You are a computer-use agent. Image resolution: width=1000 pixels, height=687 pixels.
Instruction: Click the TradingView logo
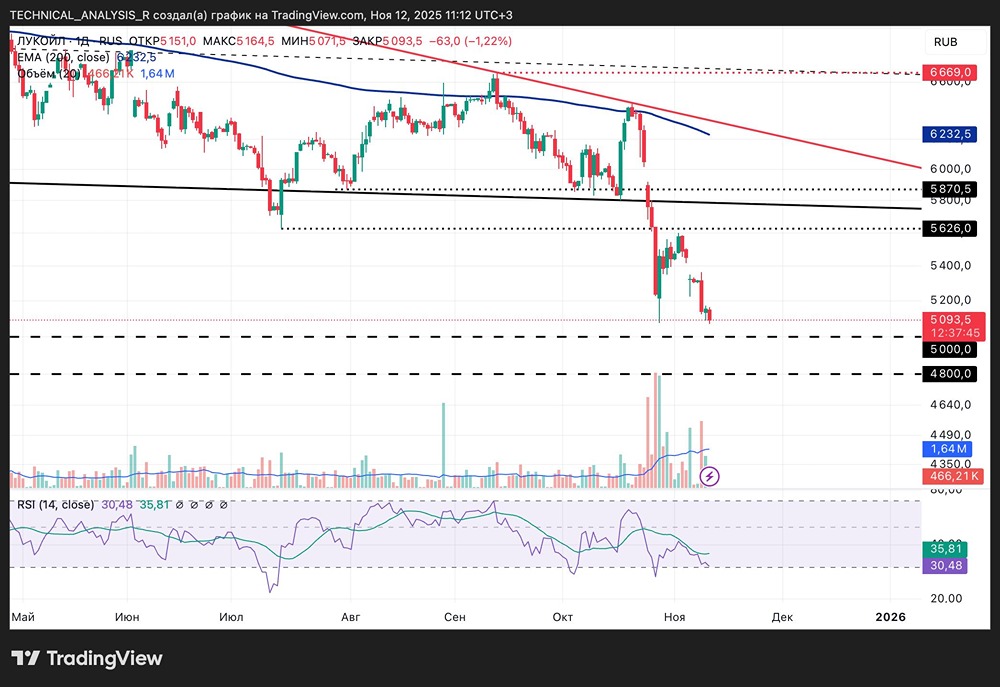pyautogui.click(x=86, y=658)
